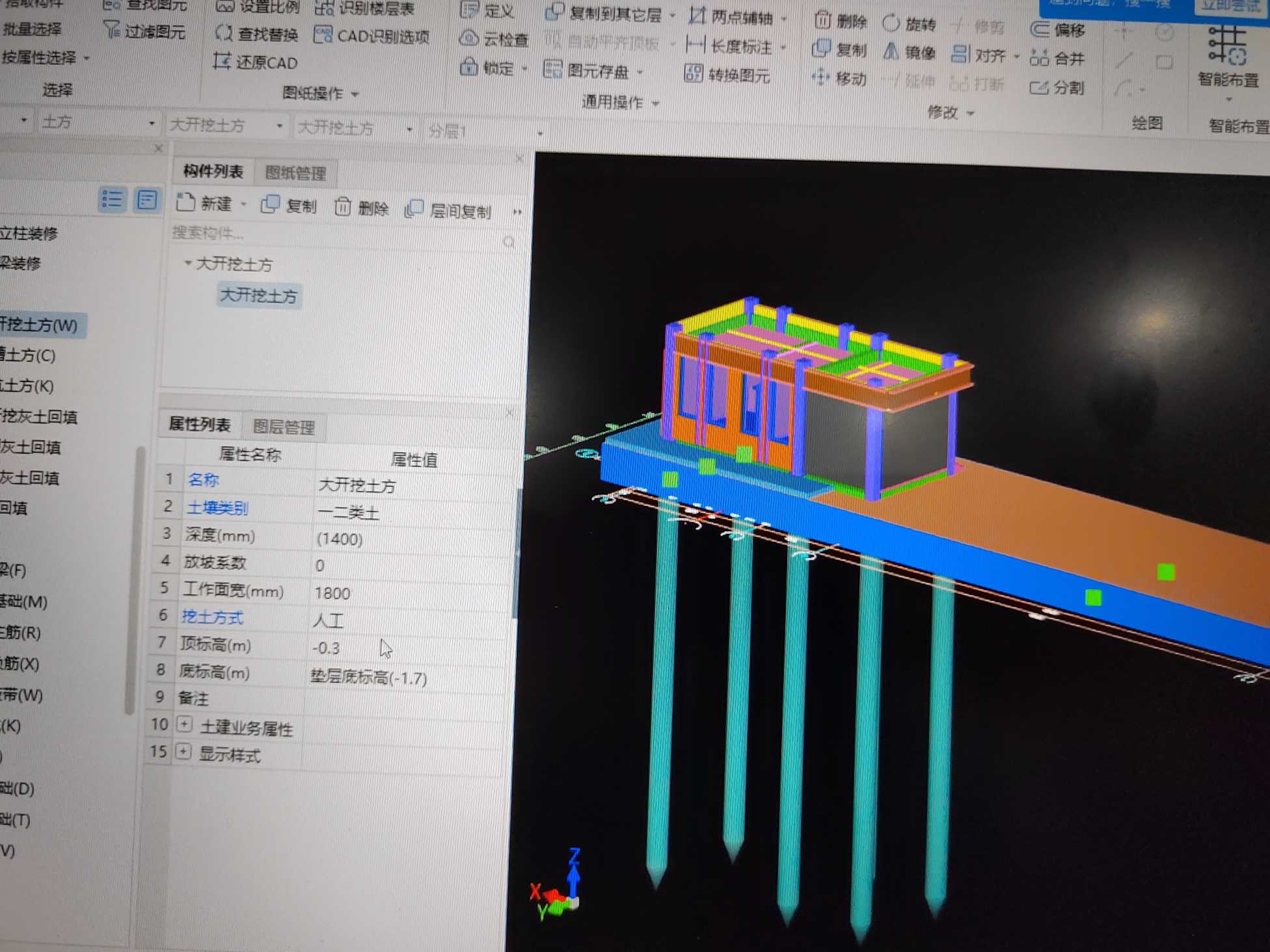This screenshot has width=1270, height=952.
Task: Switch navigation to list view icon
Action: pos(112,199)
